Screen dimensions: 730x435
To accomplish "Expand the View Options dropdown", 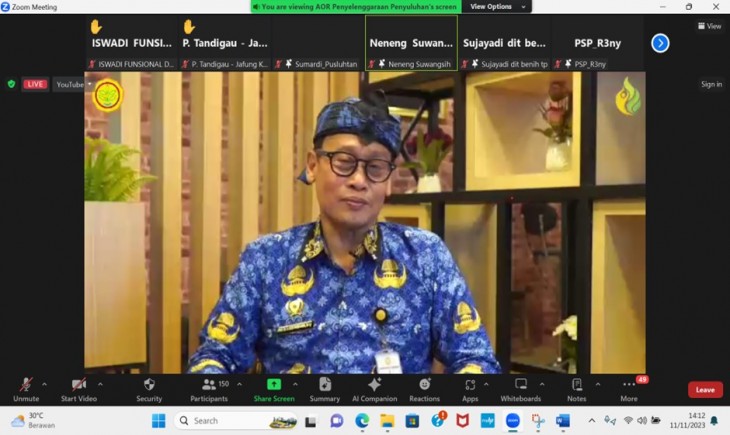I will point(497,7).
